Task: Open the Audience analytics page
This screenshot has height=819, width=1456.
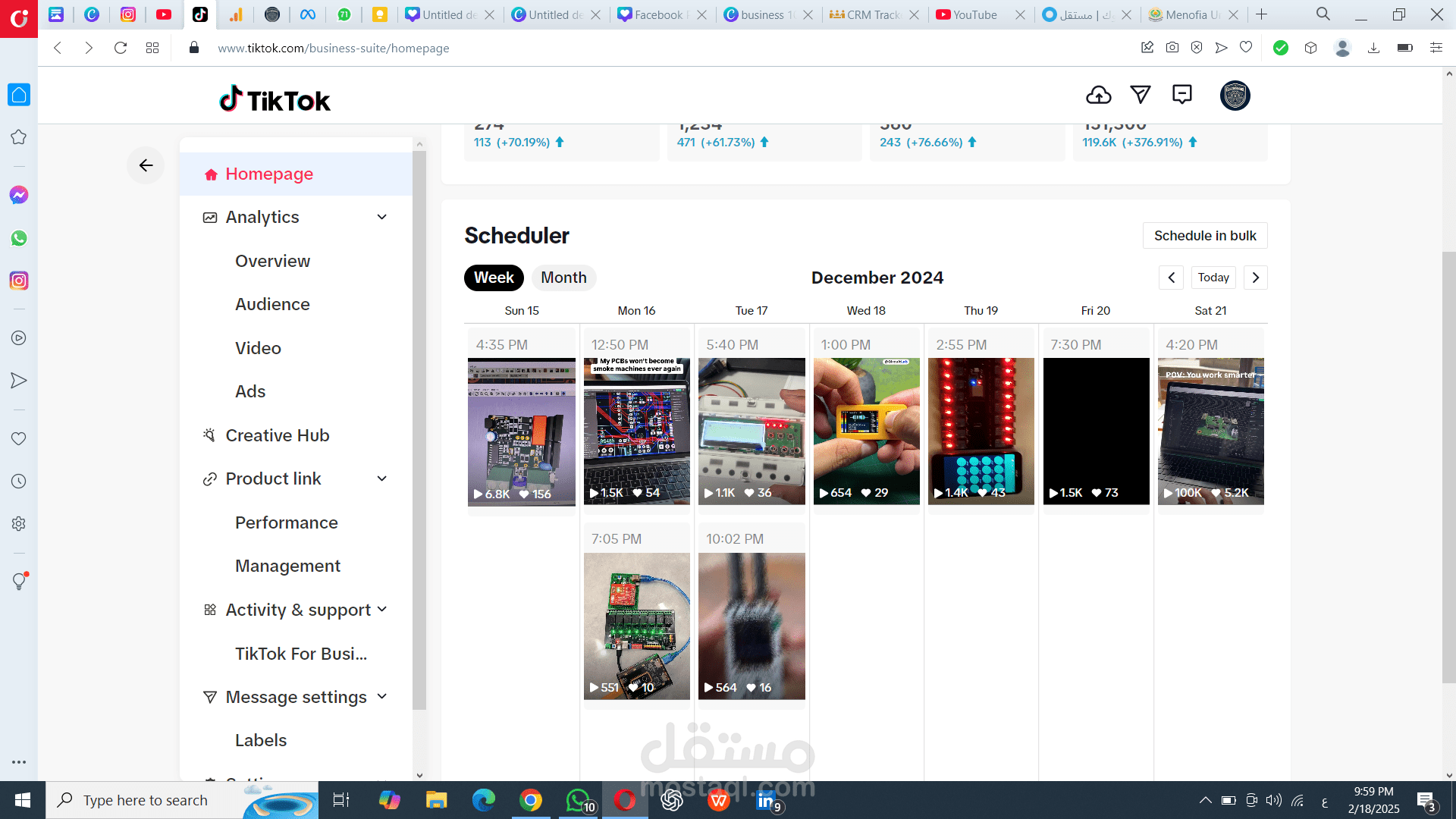Action: (x=272, y=304)
